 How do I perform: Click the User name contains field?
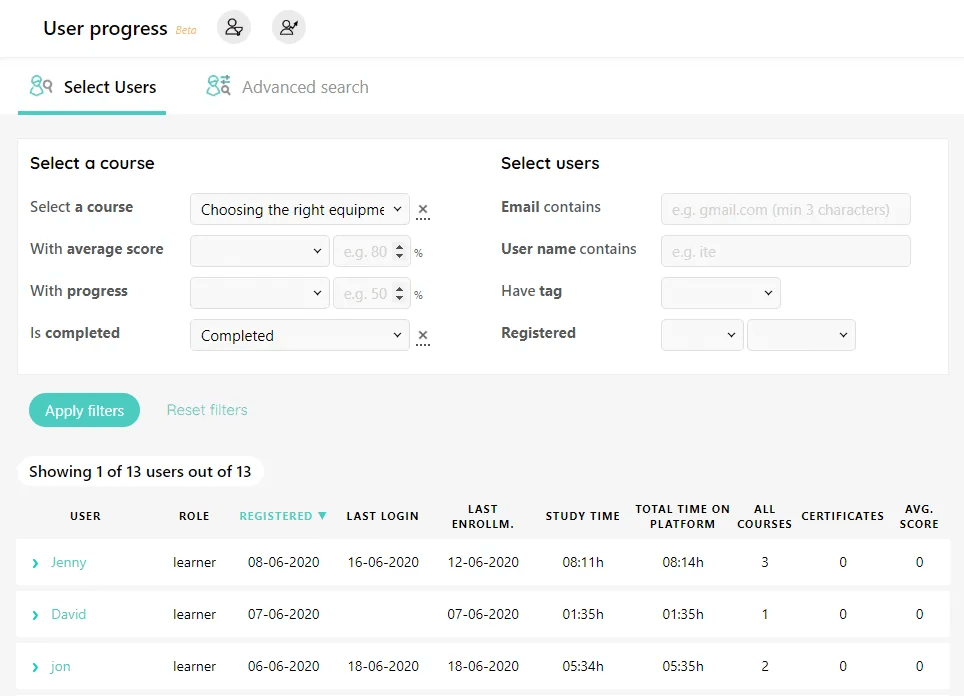[786, 251]
